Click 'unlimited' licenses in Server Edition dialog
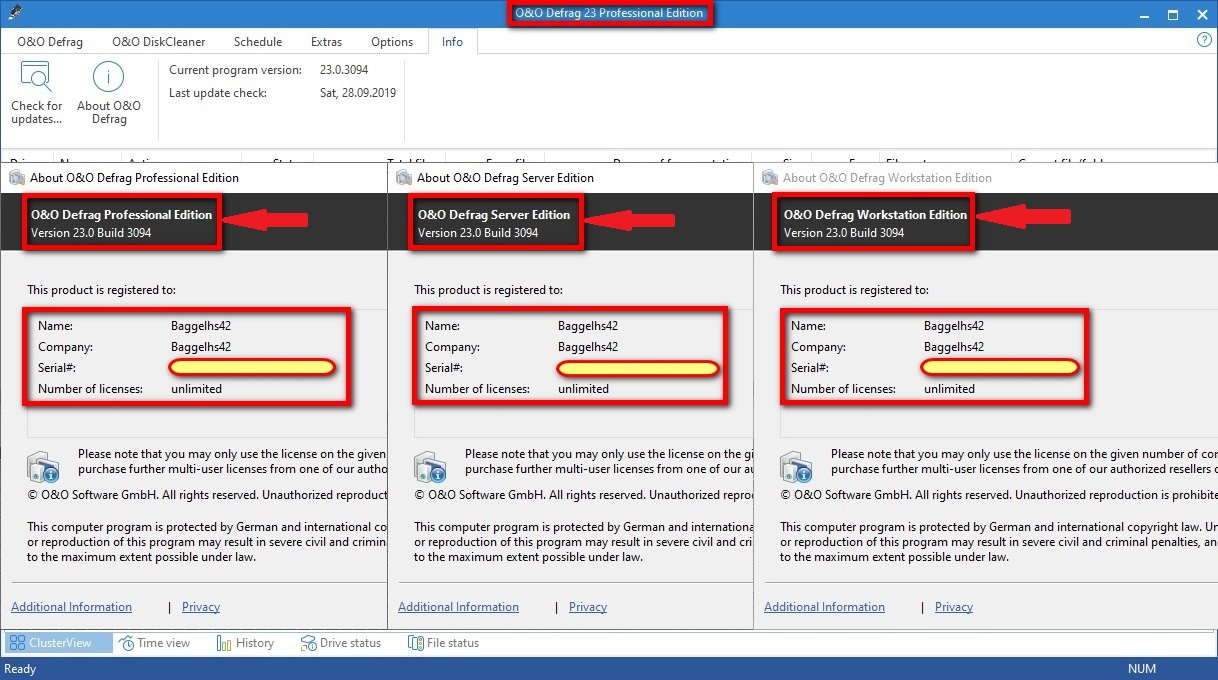 tap(583, 389)
